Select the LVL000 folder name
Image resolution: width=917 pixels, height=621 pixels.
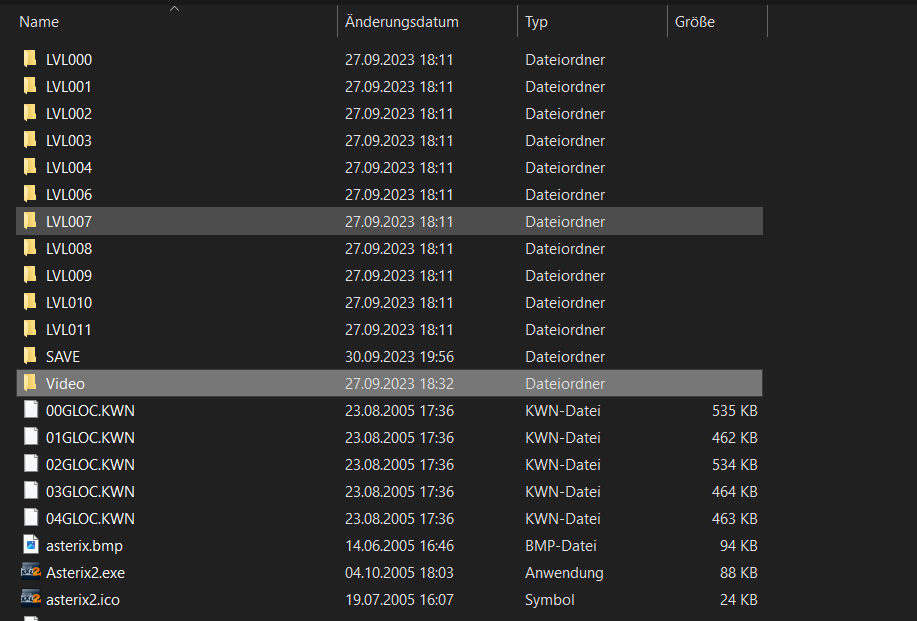pos(69,60)
